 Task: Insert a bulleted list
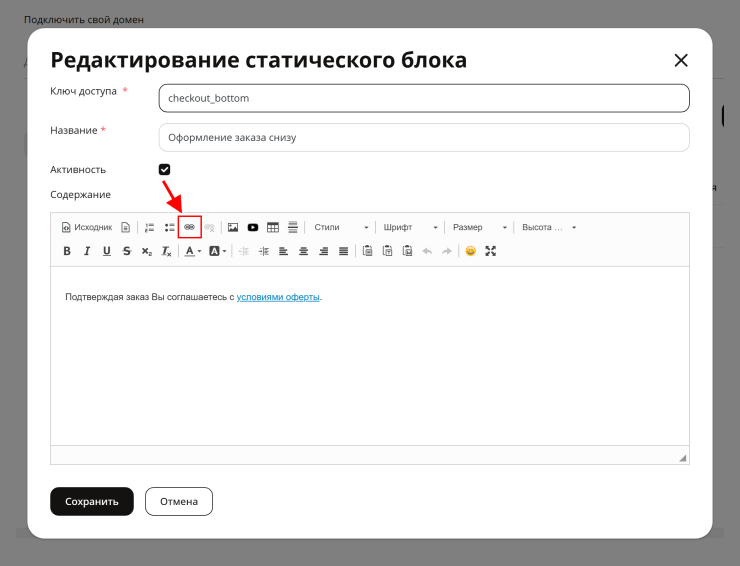click(169, 227)
